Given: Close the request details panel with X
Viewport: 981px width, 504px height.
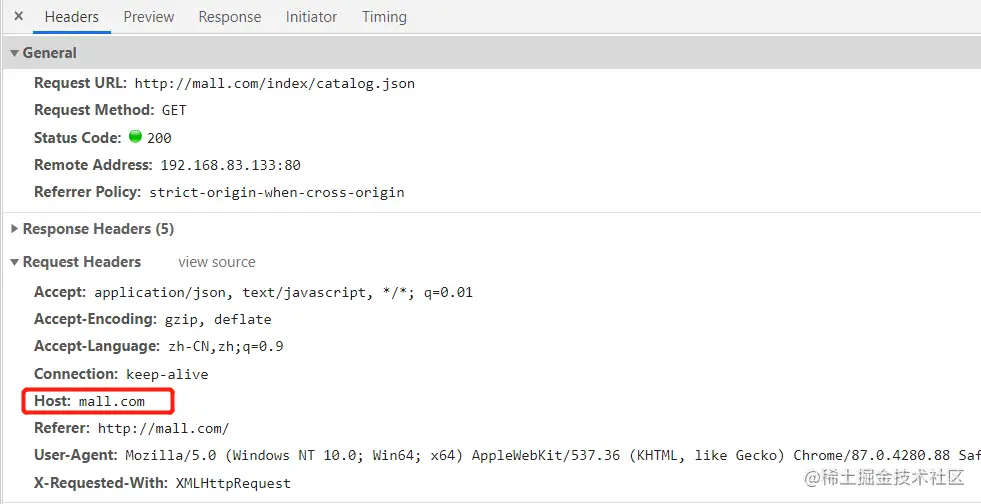Looking at the screenshot, I should [x=19, y=16].
